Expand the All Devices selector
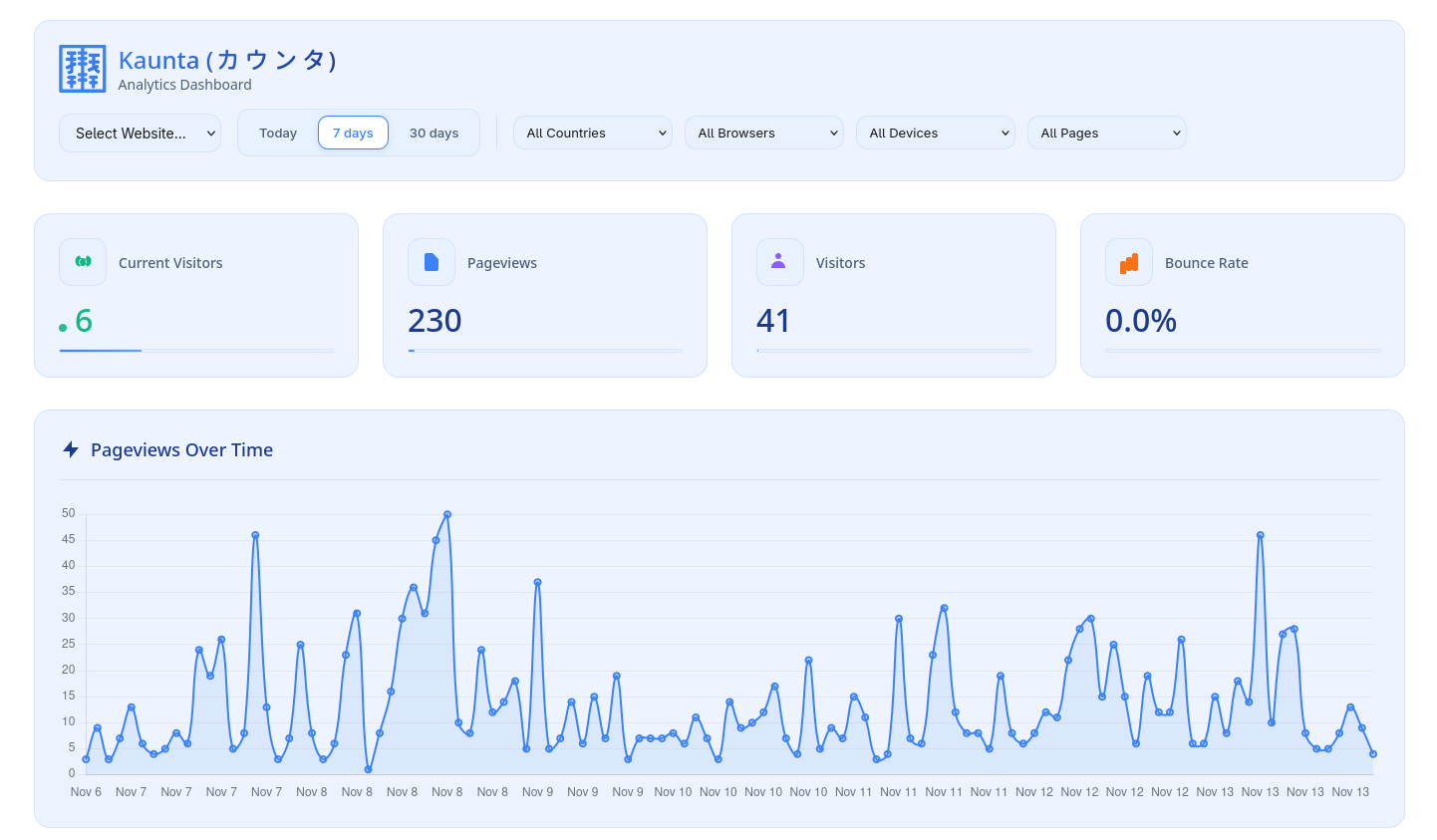Image resolution: width=1437 pixels, height=840 pixels. [935, 133]
